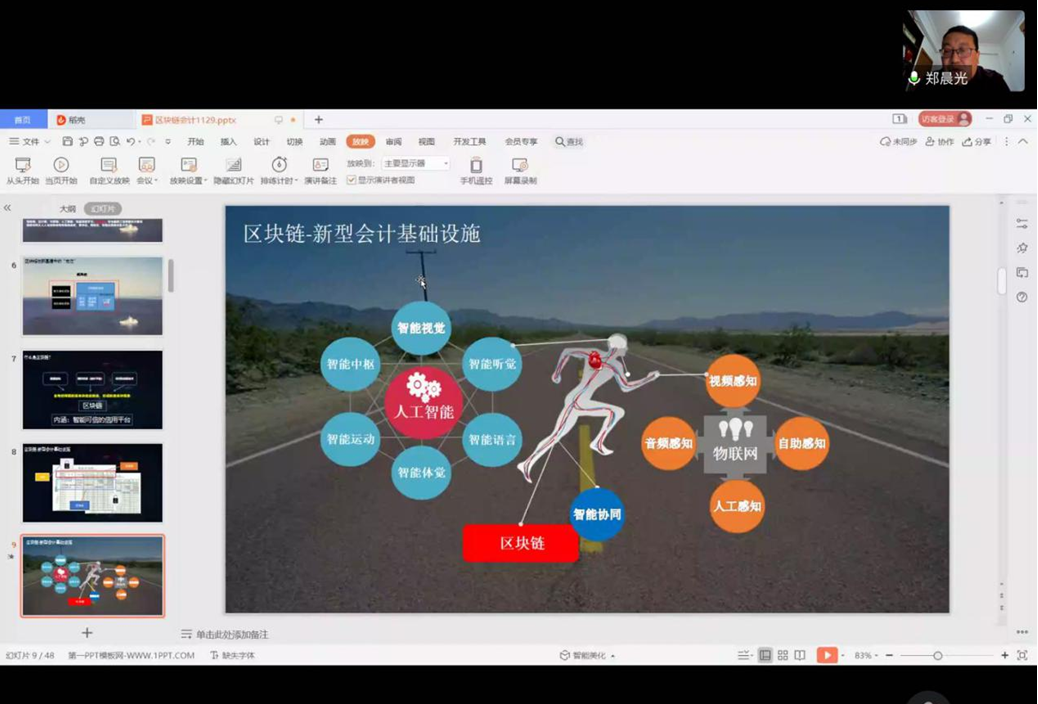Open the 主要显示器 monitor dropdown

point(415,163)
